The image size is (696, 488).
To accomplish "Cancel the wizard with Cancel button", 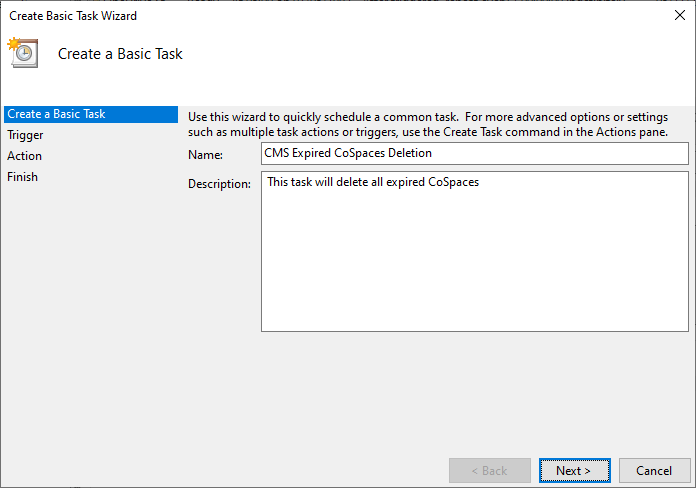I will coord(654,470).
